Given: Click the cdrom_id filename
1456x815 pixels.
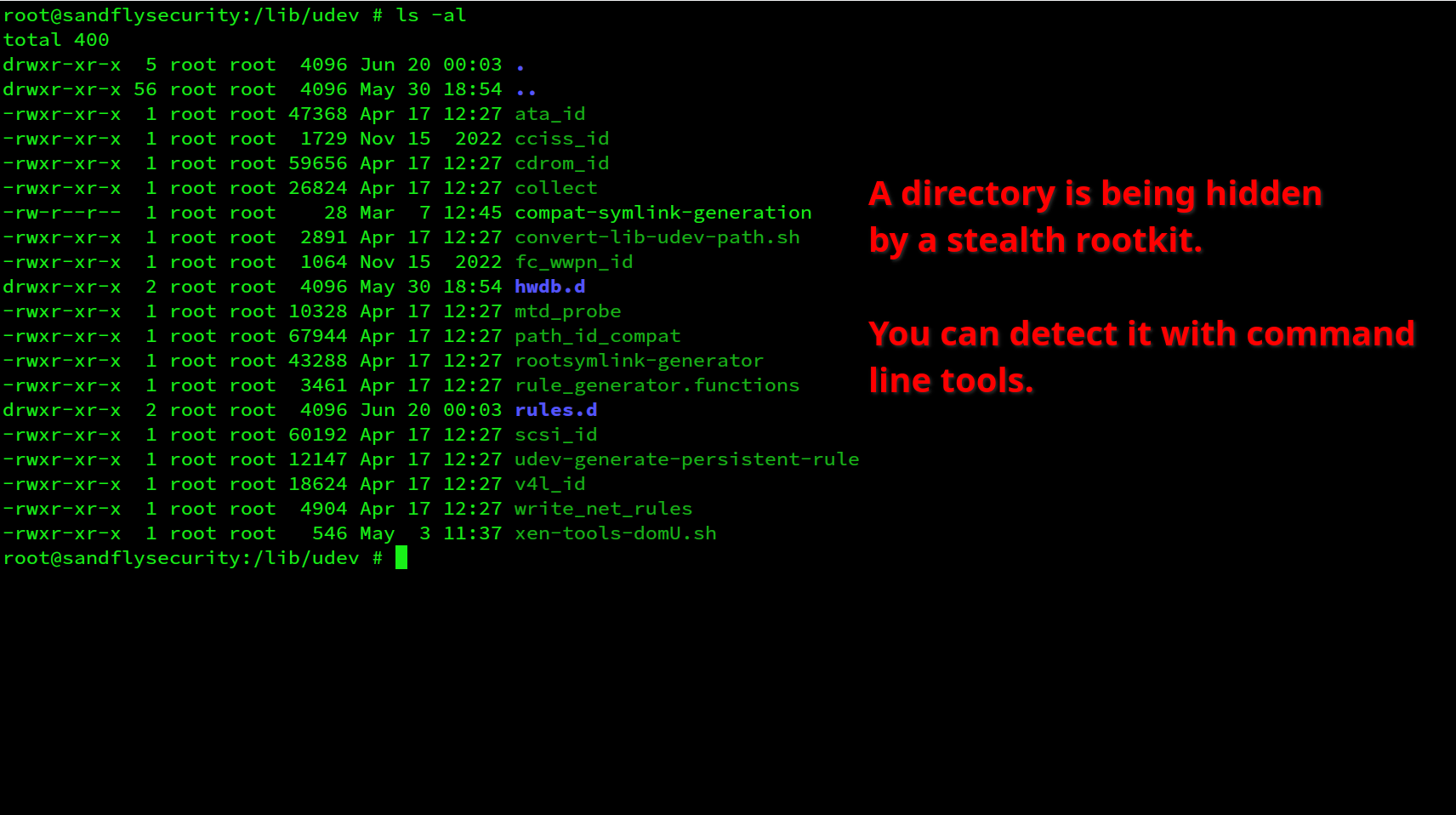Looking at the screenshot, I should 560,162.
